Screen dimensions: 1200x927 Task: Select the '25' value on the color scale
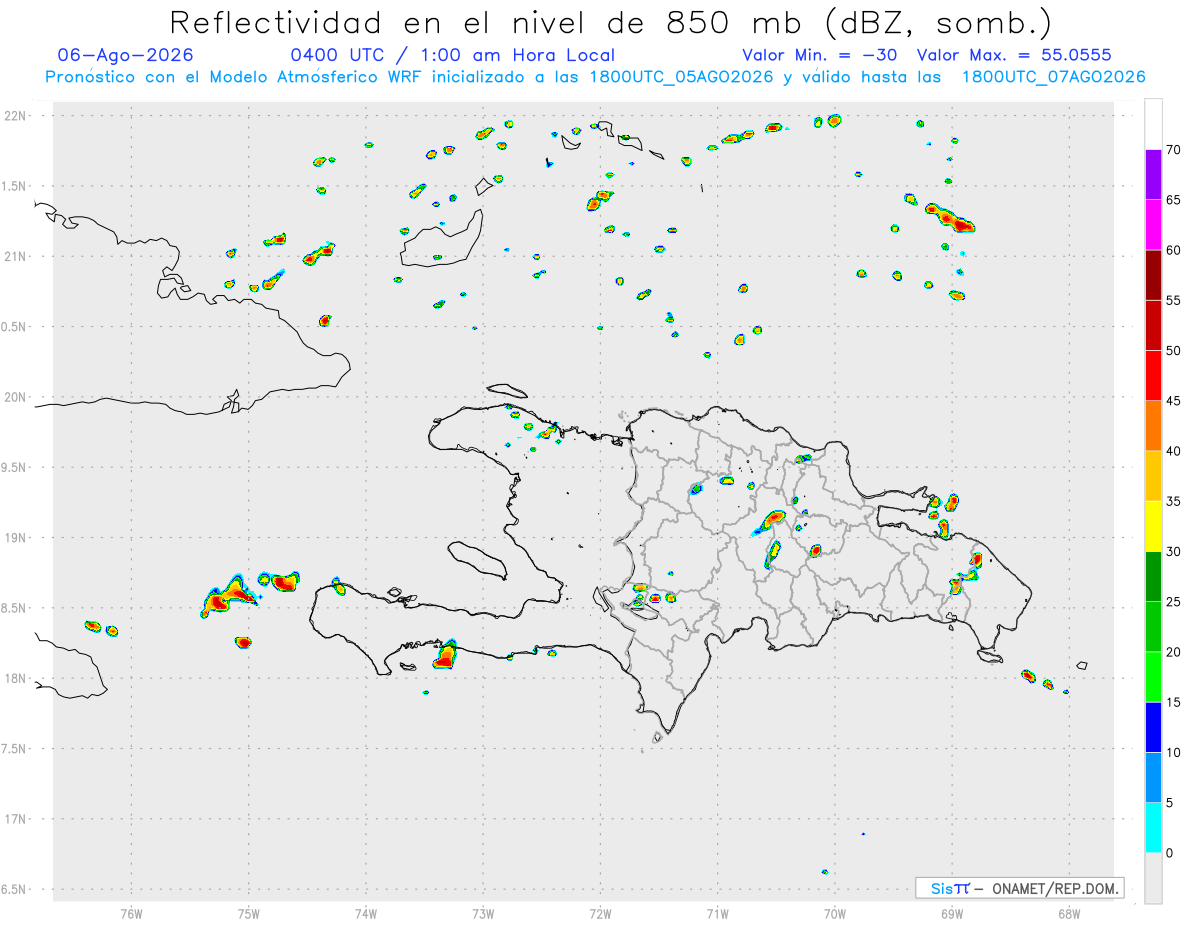point(1173,602)
